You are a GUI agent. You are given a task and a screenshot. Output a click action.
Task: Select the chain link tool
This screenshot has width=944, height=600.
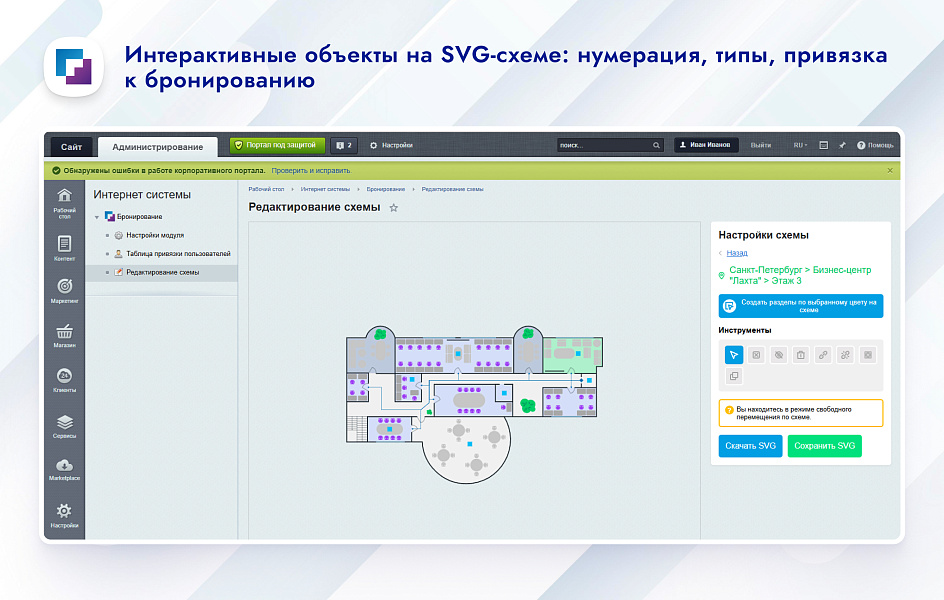(823, 355)
